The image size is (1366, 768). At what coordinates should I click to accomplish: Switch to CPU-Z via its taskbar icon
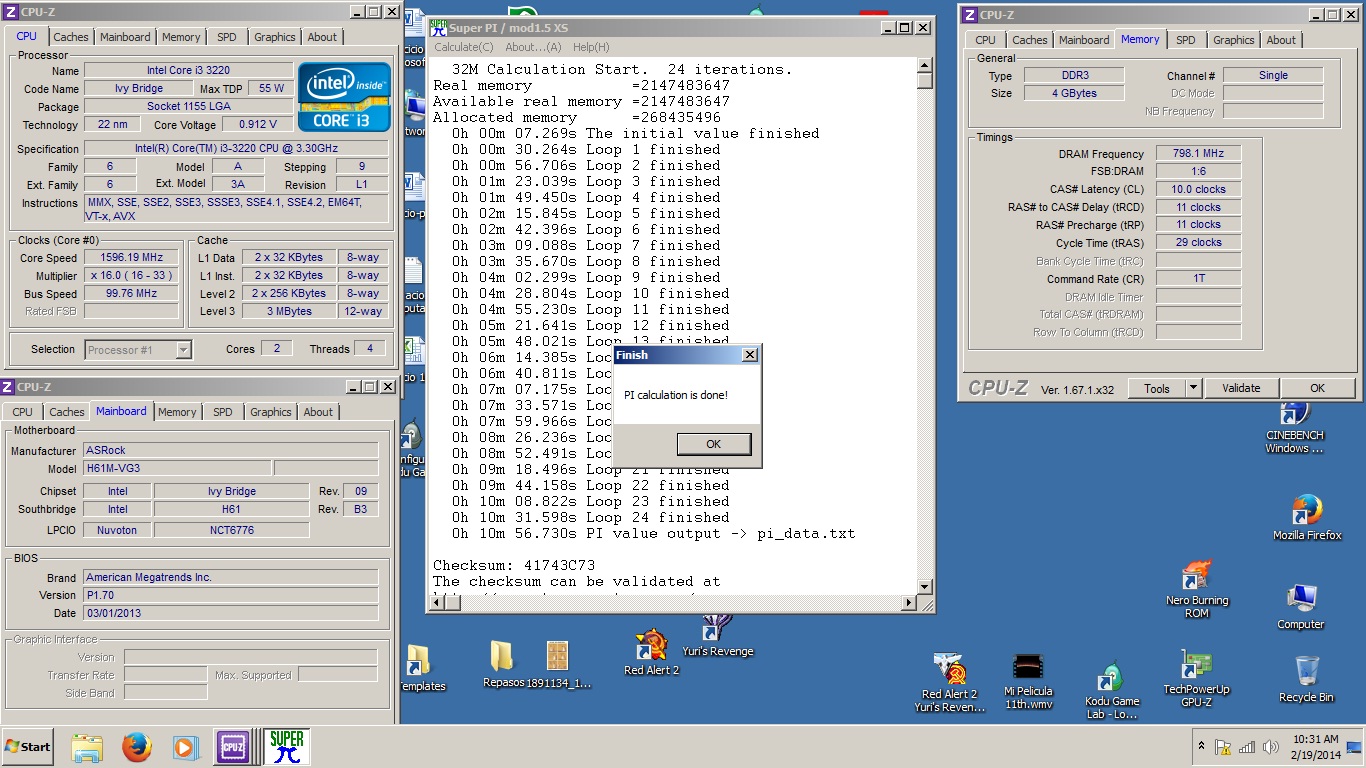pyautogui.click(x=233, y=747)
